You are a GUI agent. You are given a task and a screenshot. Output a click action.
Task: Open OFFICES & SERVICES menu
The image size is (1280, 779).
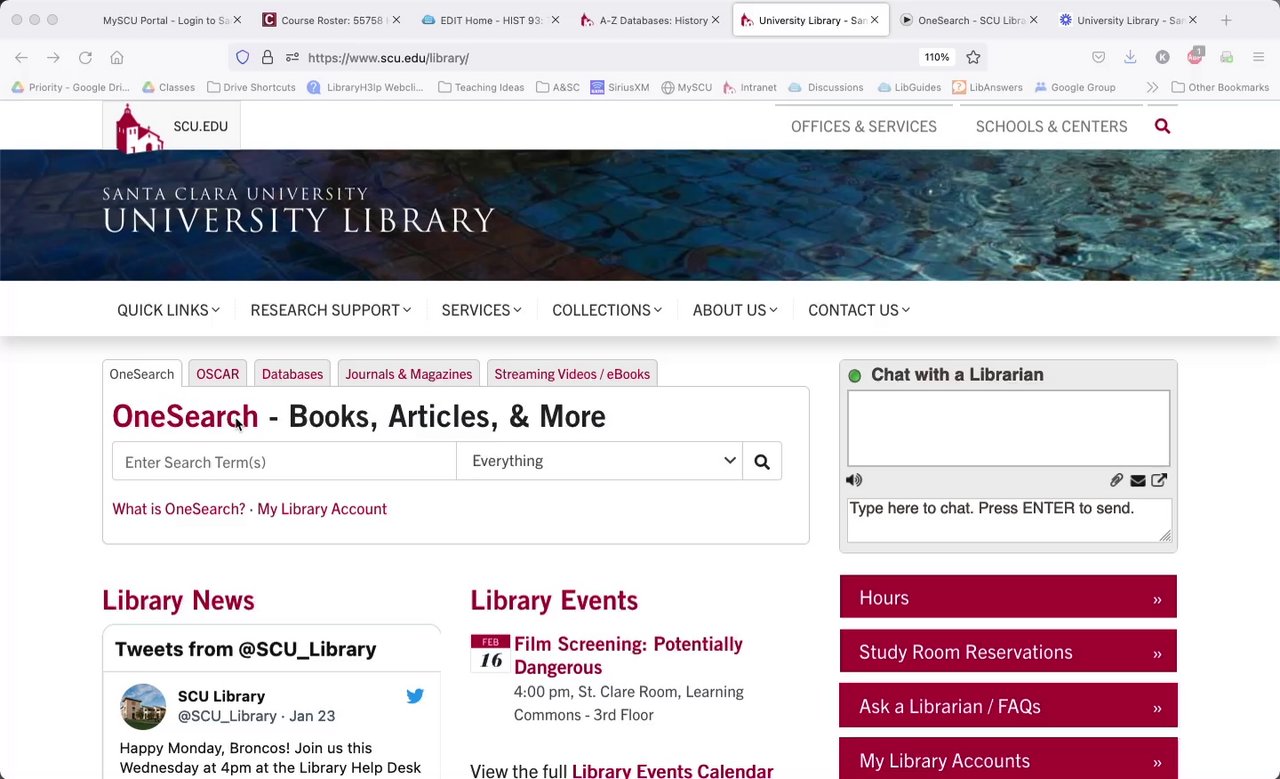[x=864, y=126]
